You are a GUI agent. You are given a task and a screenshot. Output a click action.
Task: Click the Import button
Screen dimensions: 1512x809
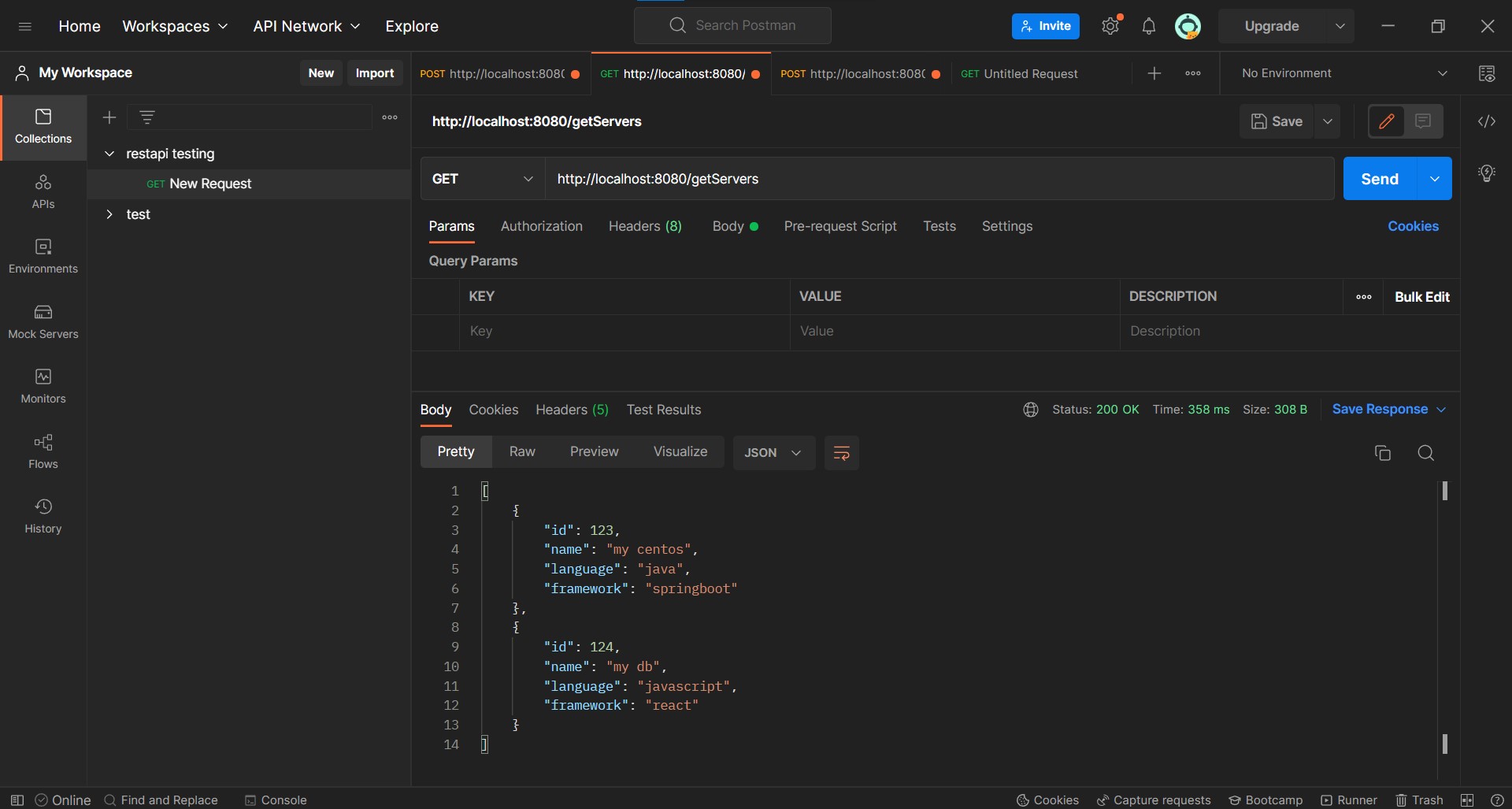coord(375,72)
